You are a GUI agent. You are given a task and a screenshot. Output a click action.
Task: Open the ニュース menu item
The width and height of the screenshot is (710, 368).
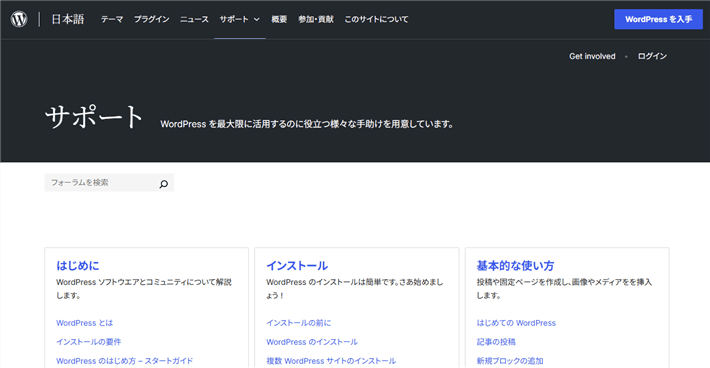194,19
